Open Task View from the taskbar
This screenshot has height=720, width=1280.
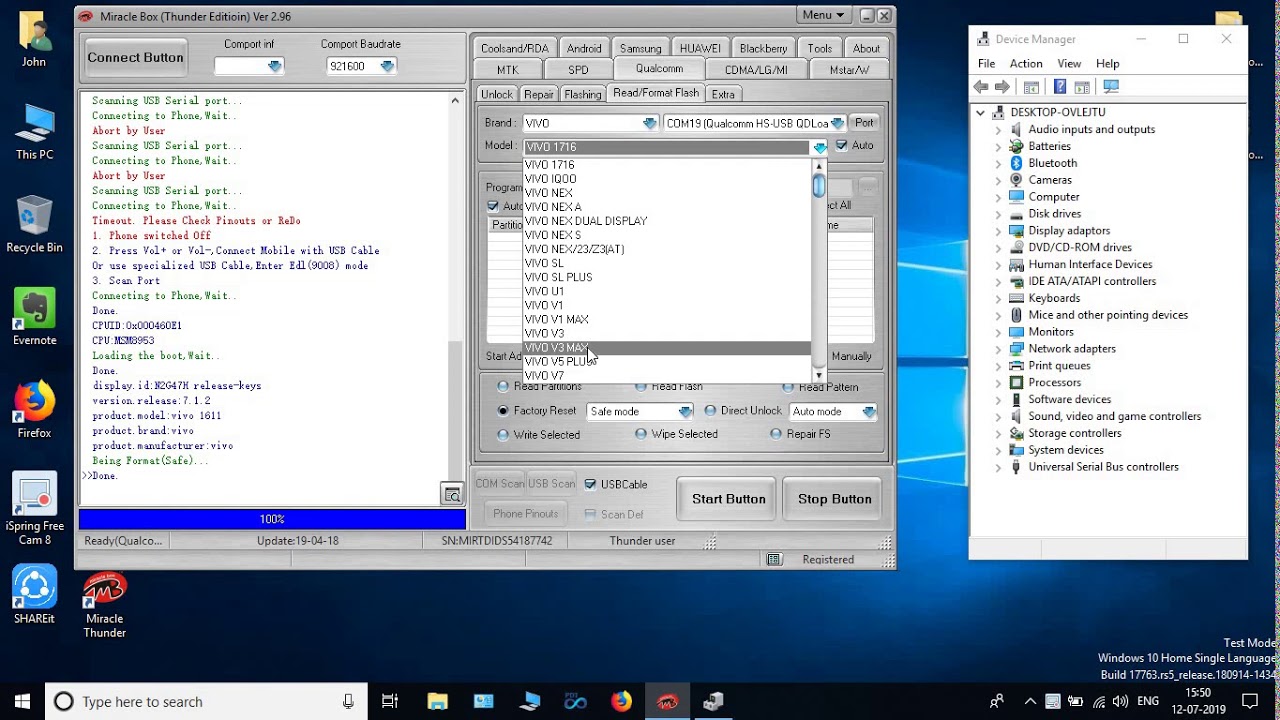click(390, 701)
